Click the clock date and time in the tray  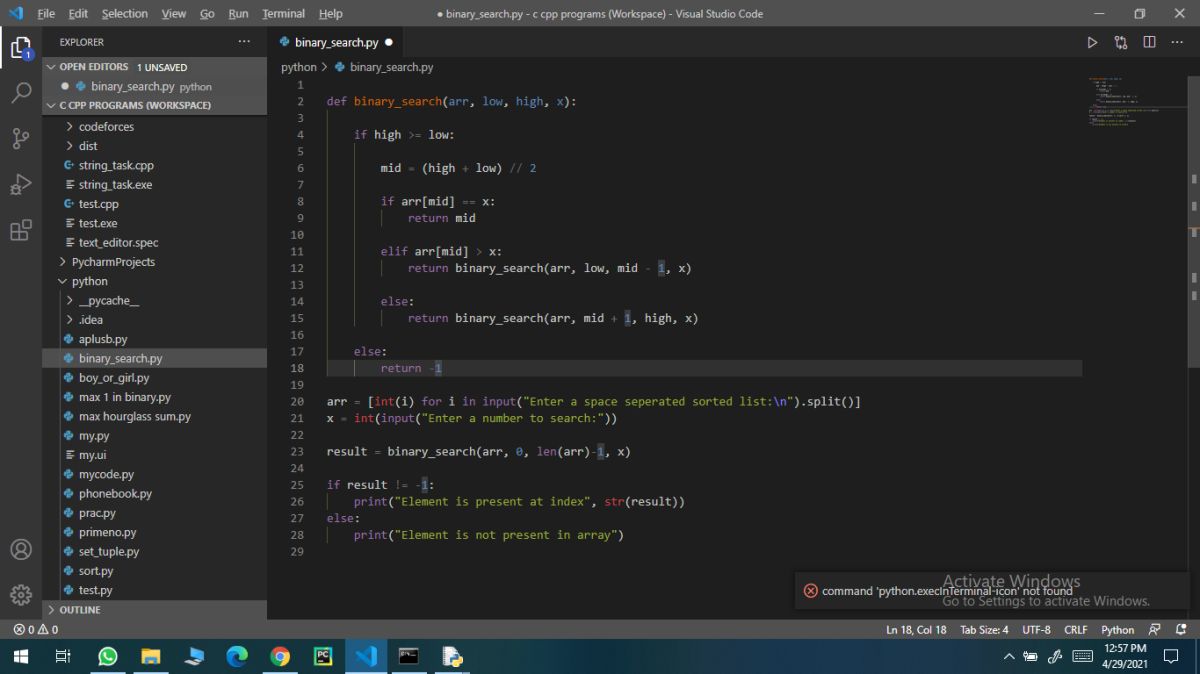pyautogui.click(x=1124, y=656)
